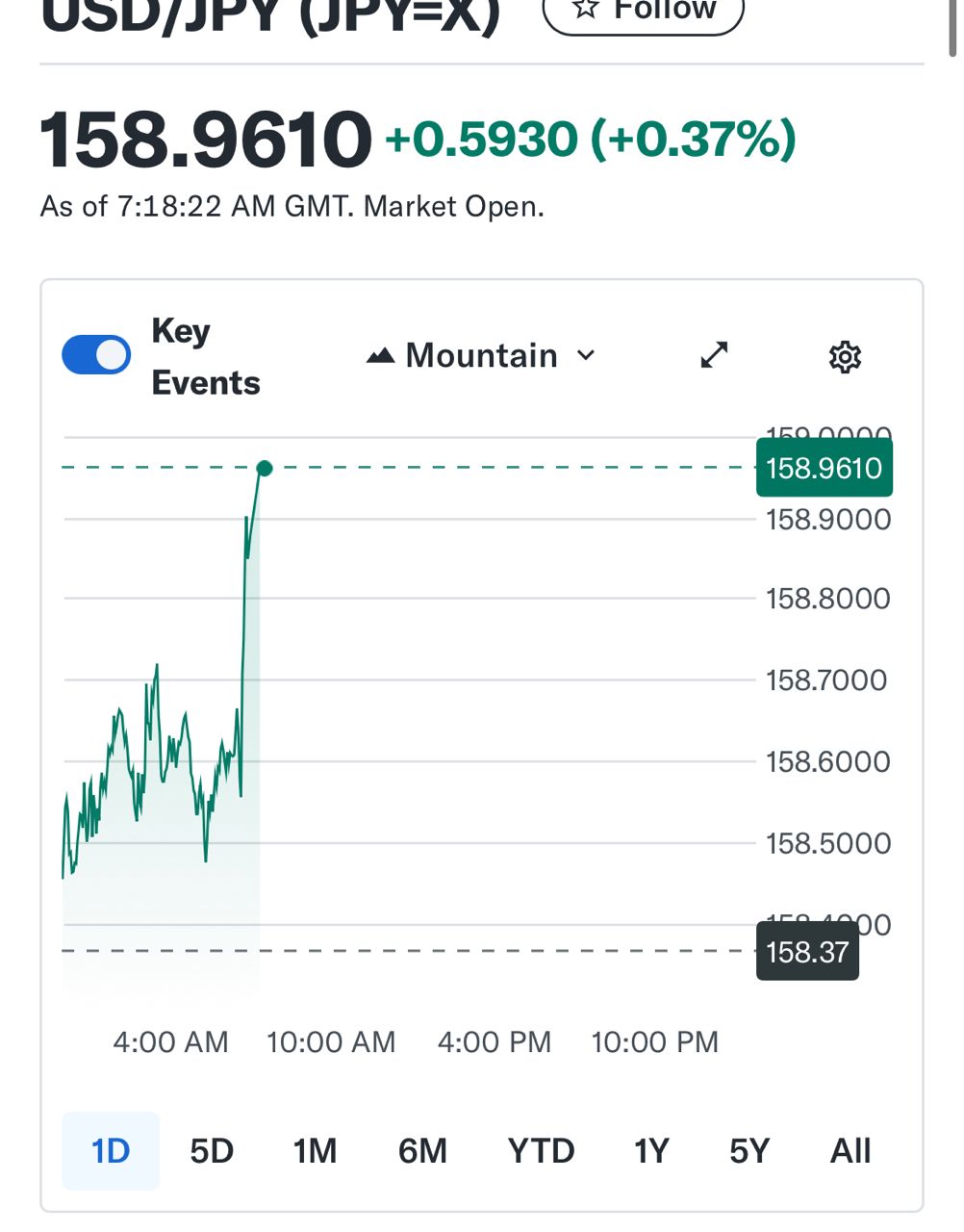Viewport: 964px width, 1232px height.
Task: Switch to the 5D time range
Action: (x=212, y=1151)
